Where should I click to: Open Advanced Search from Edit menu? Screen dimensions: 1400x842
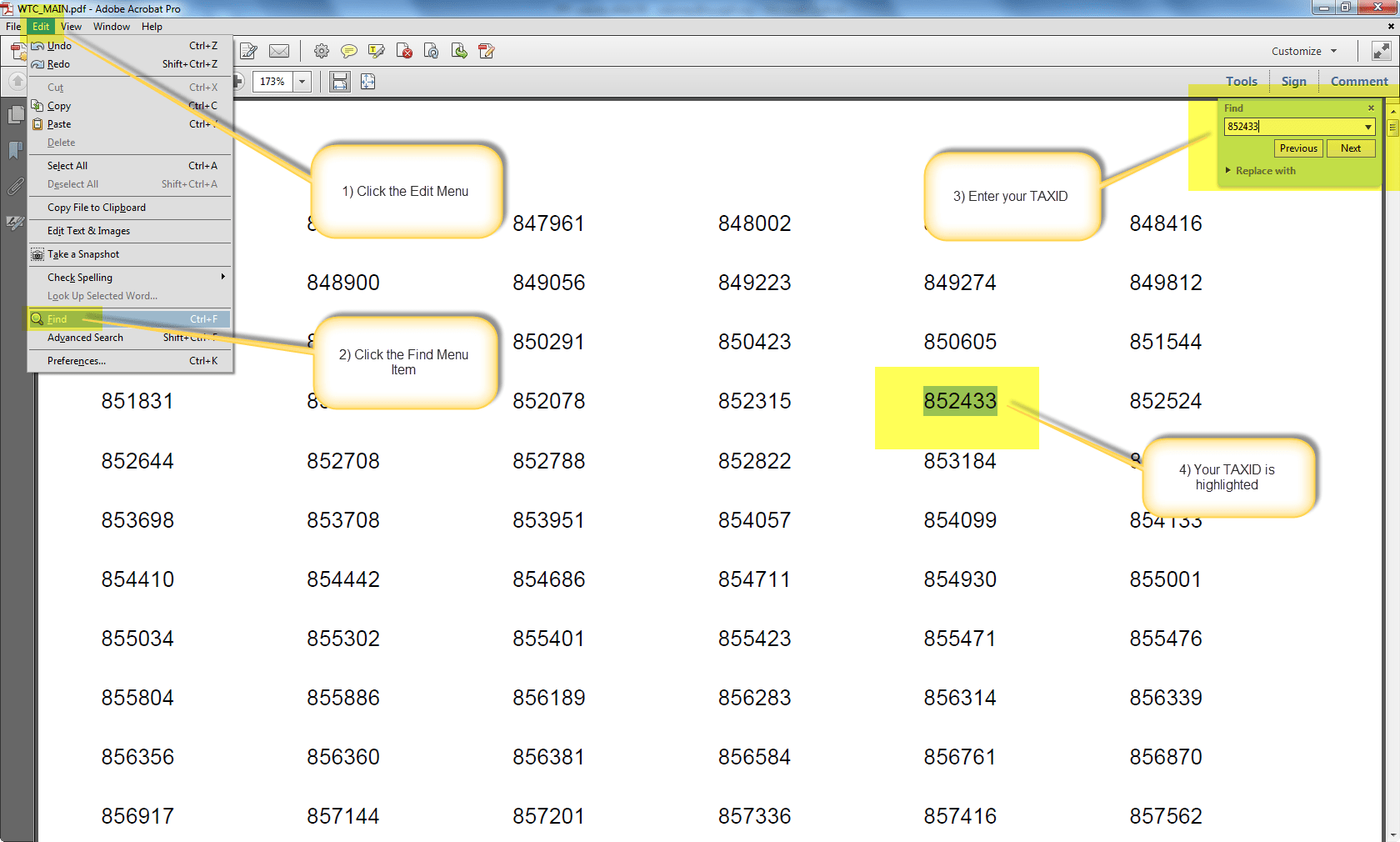tap(130, 338)
